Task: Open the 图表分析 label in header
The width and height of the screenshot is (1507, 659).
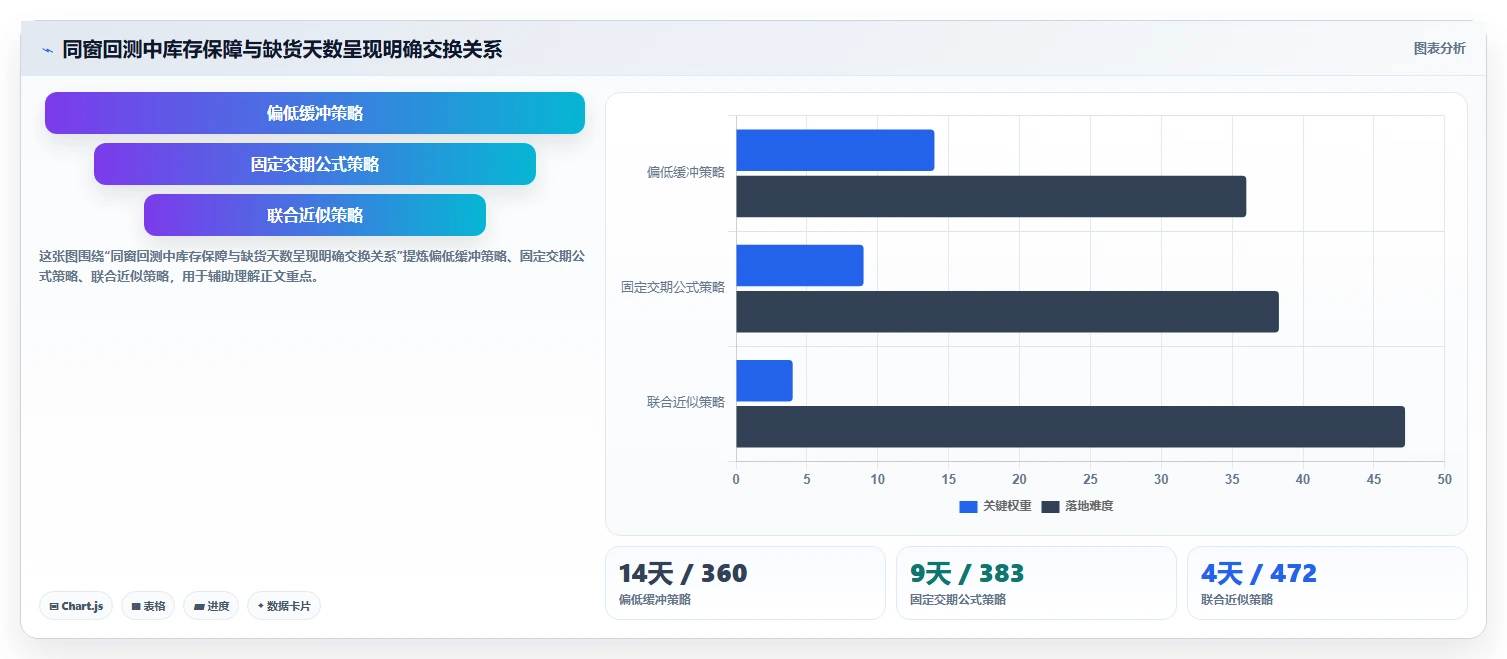Action: coord(1439,48)
